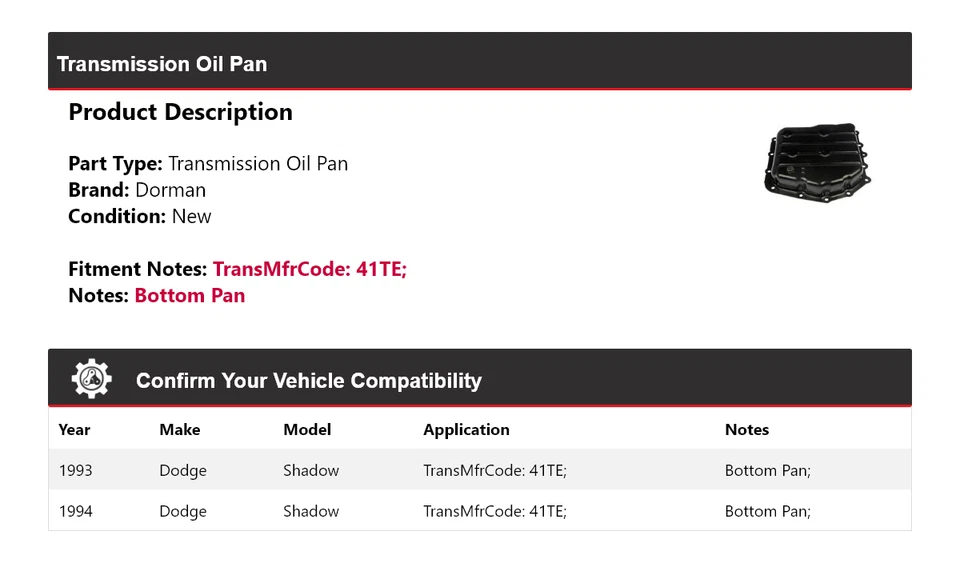The height and width of the screenshot is (563, 960).
Task: Click the Notes column header
Action: pyautogui.click(x=747, y=430)
